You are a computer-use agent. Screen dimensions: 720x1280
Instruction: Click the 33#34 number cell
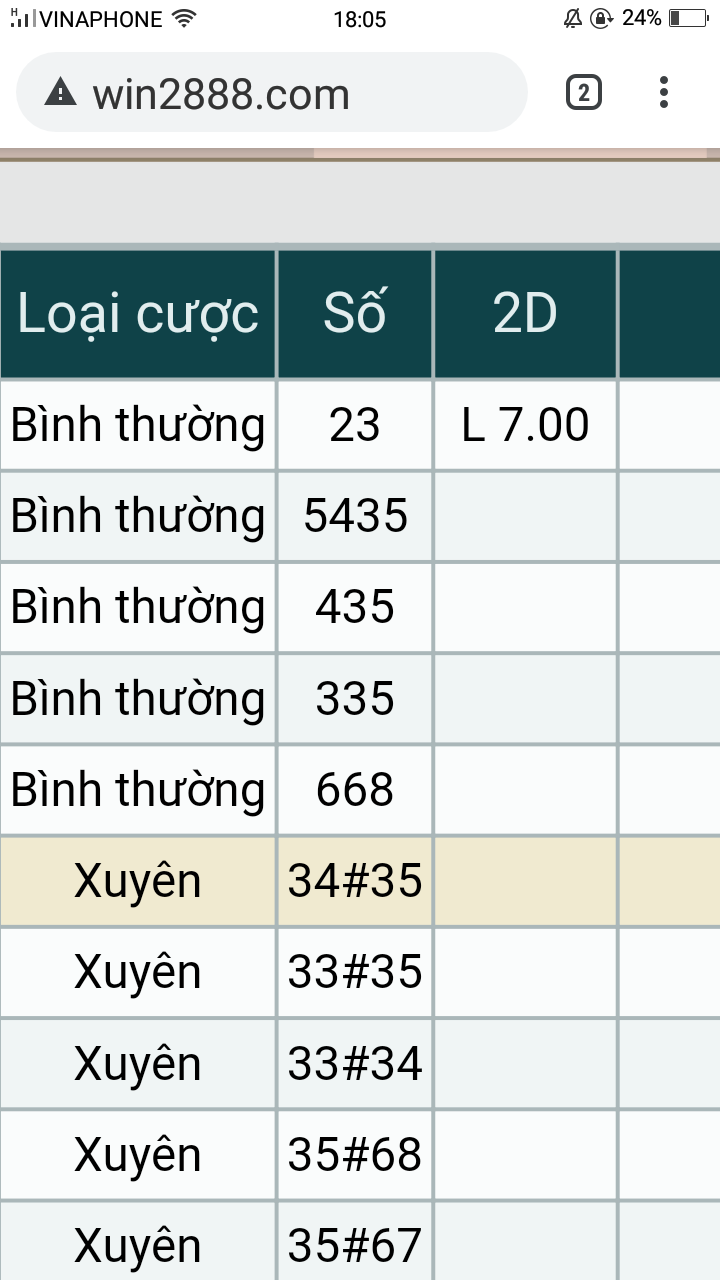(355, 1064)
